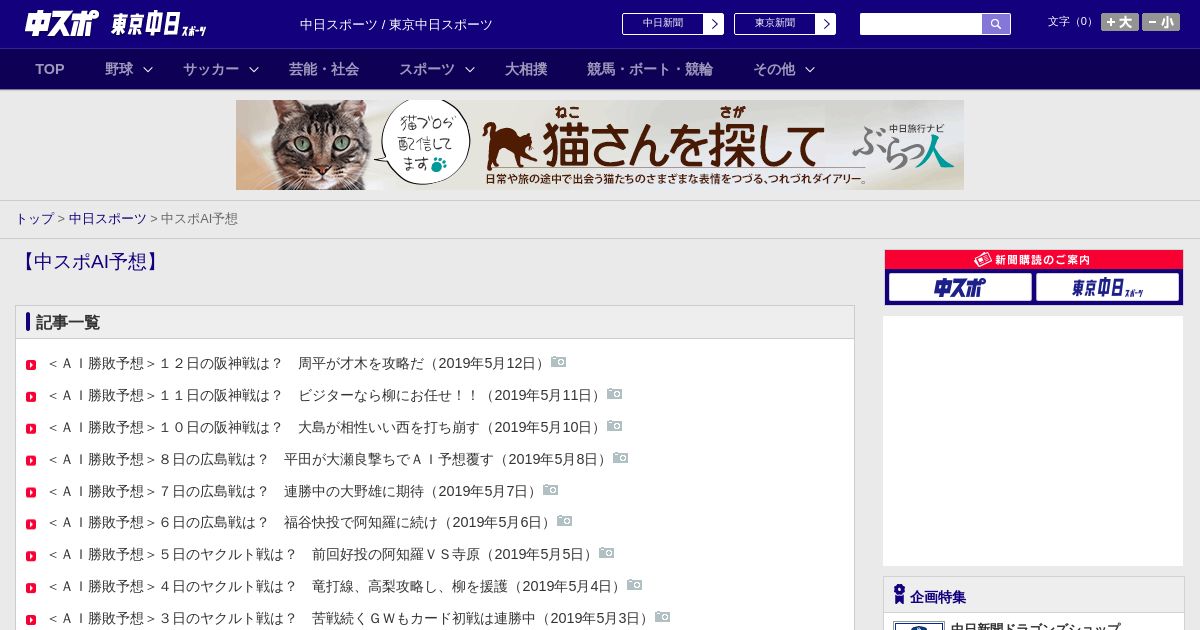Screen dimensions: 1200x630
Task: Open article about 10日の阪神戦
Action: (326, 427)
